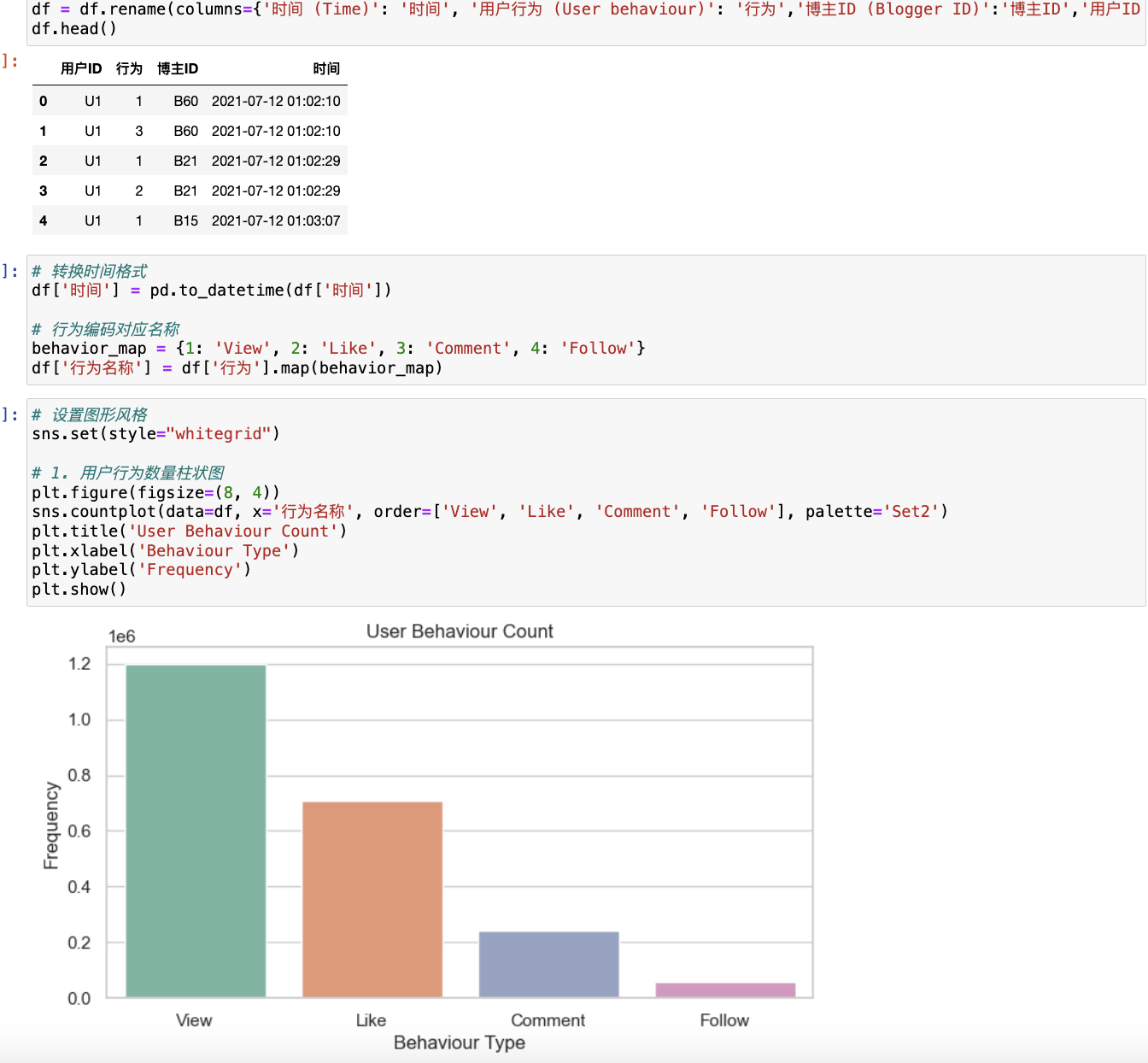Click the B21 cell in row 2
The image size is (1148, 1063).
(x=185, y=161)
